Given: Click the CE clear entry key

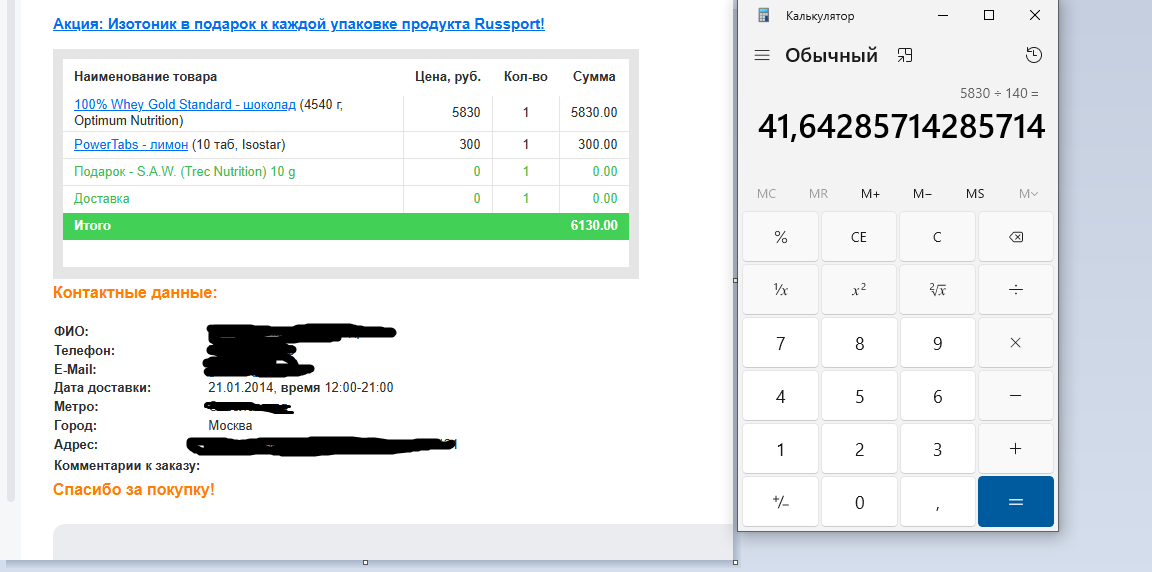Looking at the screenshot, I should [x=859, y=236].
